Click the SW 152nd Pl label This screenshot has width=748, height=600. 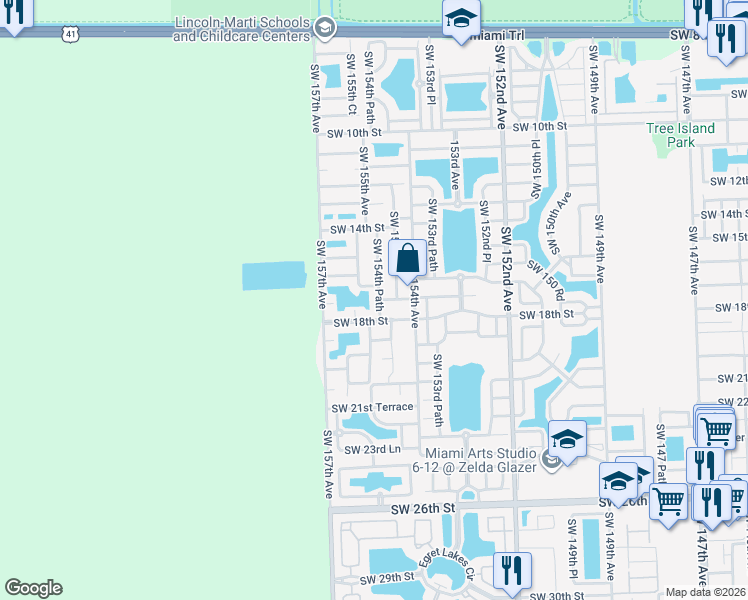(485, 231)
